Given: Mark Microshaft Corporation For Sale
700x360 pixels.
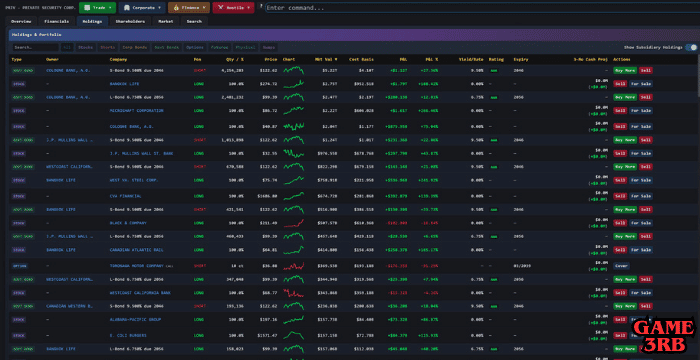Looking at the screenshot, I should tap(641, 110).
